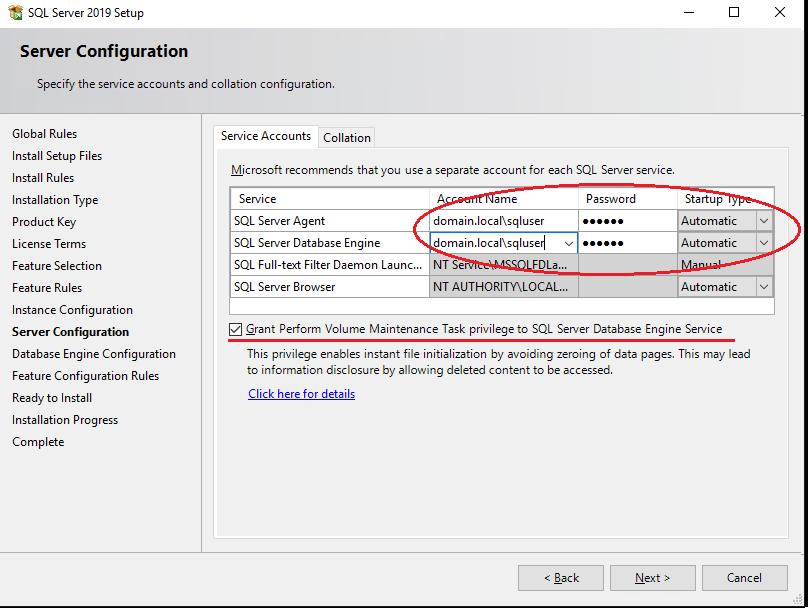This screenshot has width=808, height=608.
Task: Switch to the Collation tab
Action: (x=347, y=137)
